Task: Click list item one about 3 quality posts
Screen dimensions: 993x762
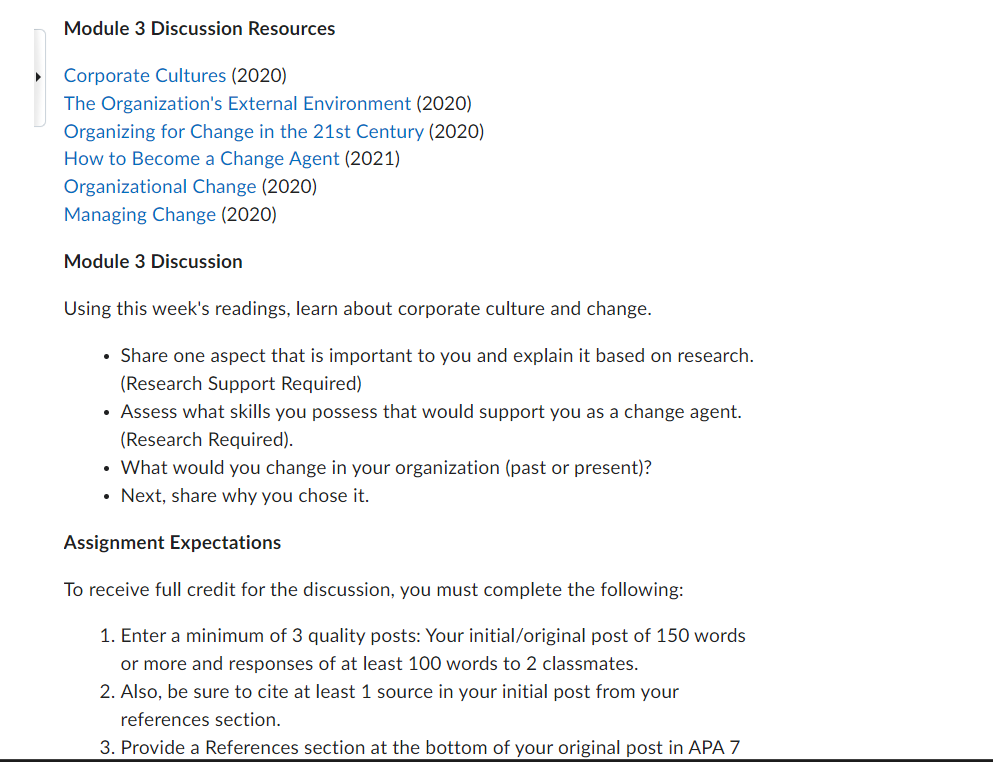Action: (x=433, y=649)
